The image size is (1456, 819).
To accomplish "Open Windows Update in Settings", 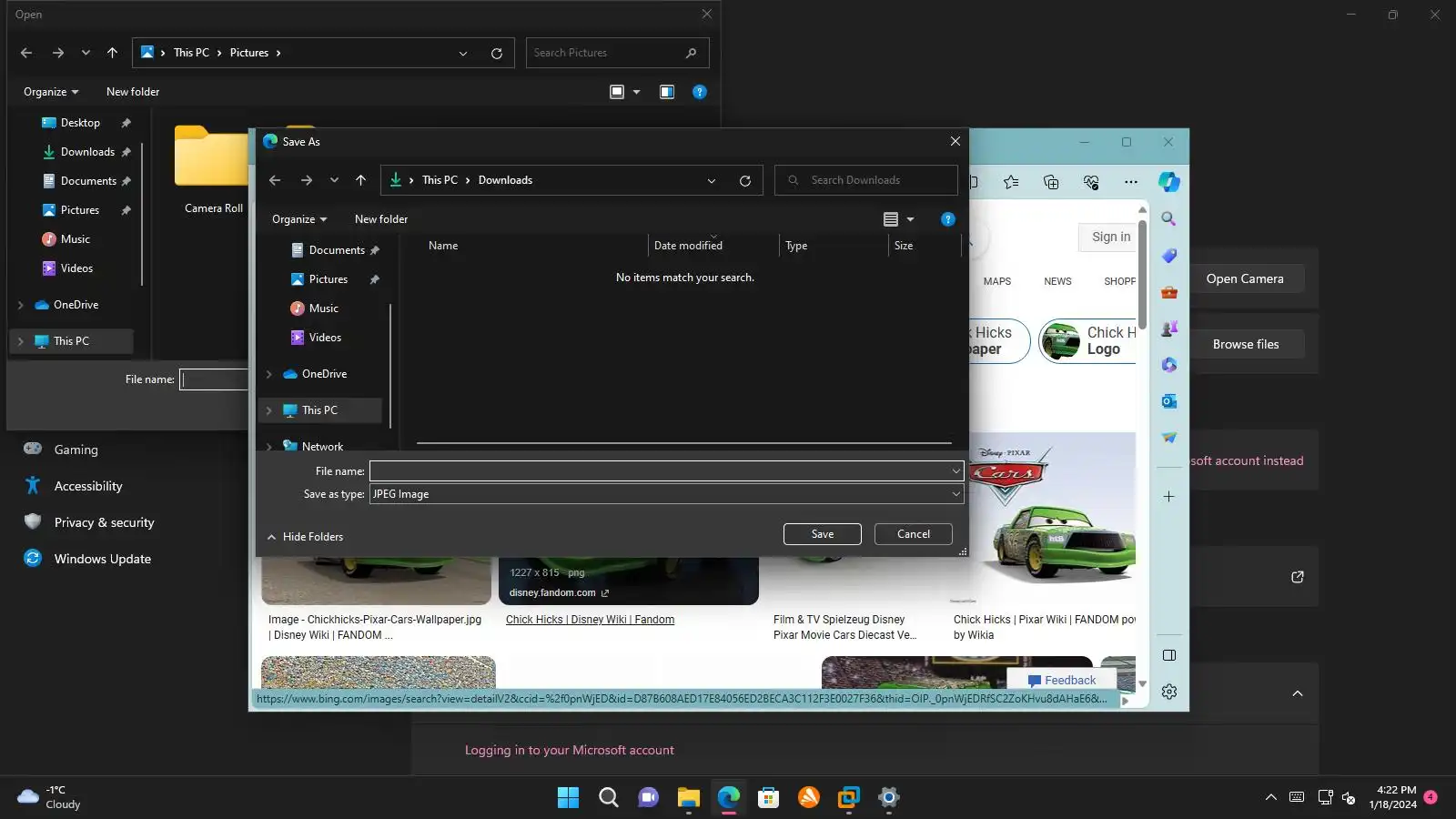I will point(102,559).
